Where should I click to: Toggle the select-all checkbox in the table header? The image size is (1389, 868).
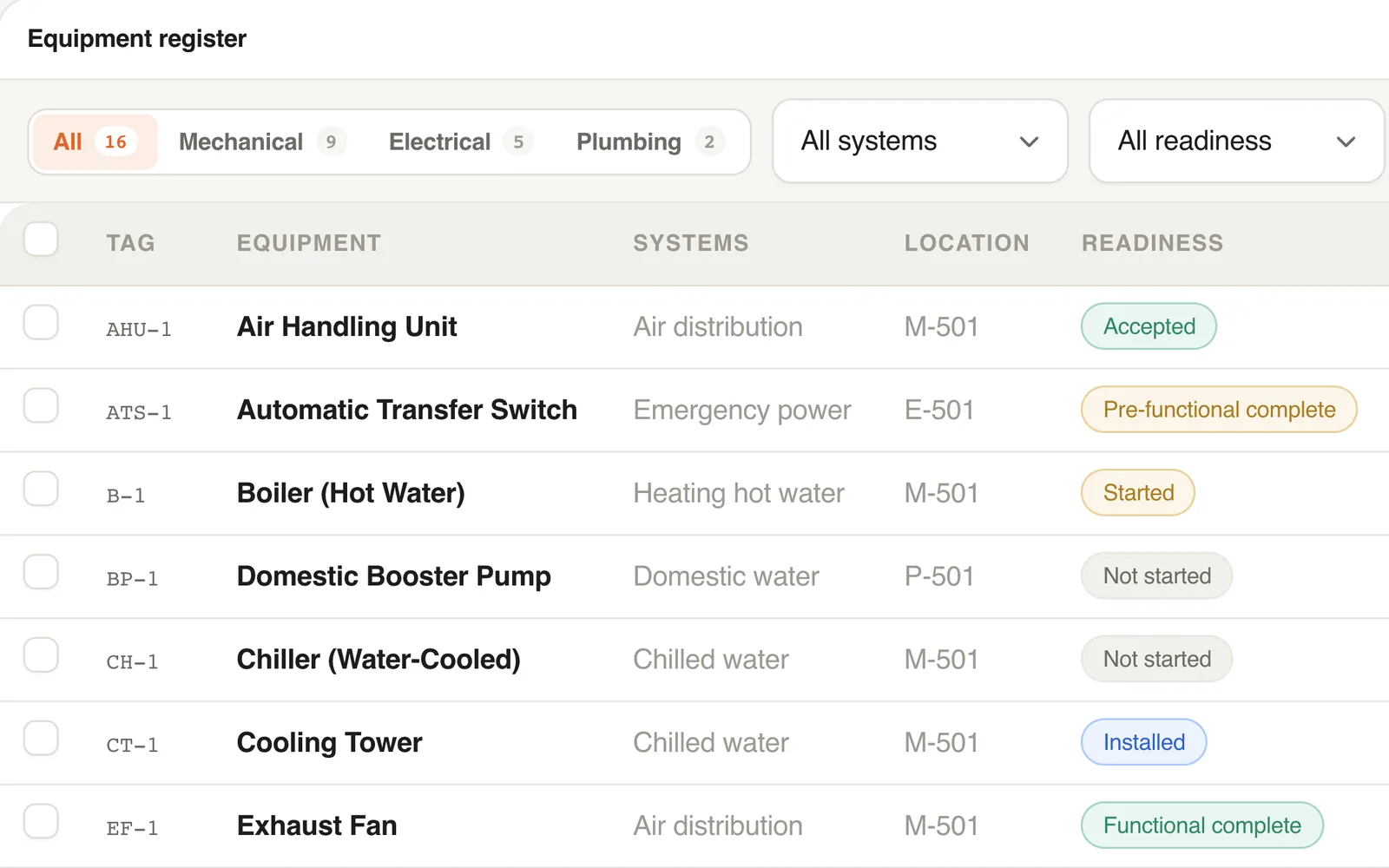click(41, 240)
